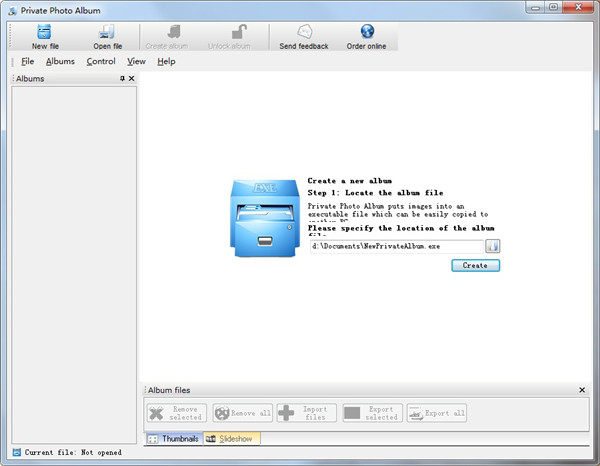Open the Help menu
This screenshot has height=466, width=600.
click(166, 61)
